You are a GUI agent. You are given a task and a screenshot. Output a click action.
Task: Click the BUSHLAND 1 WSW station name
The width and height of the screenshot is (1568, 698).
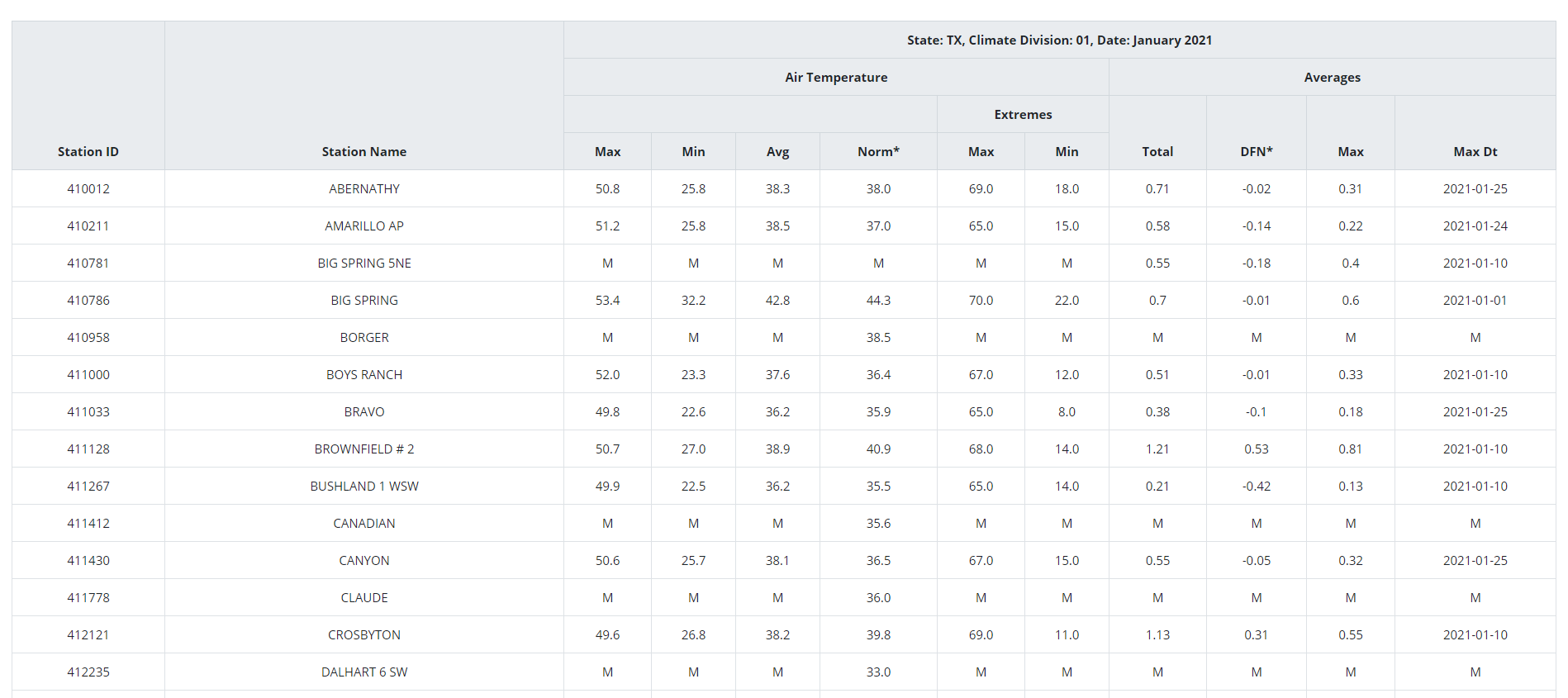click(363, 486)
